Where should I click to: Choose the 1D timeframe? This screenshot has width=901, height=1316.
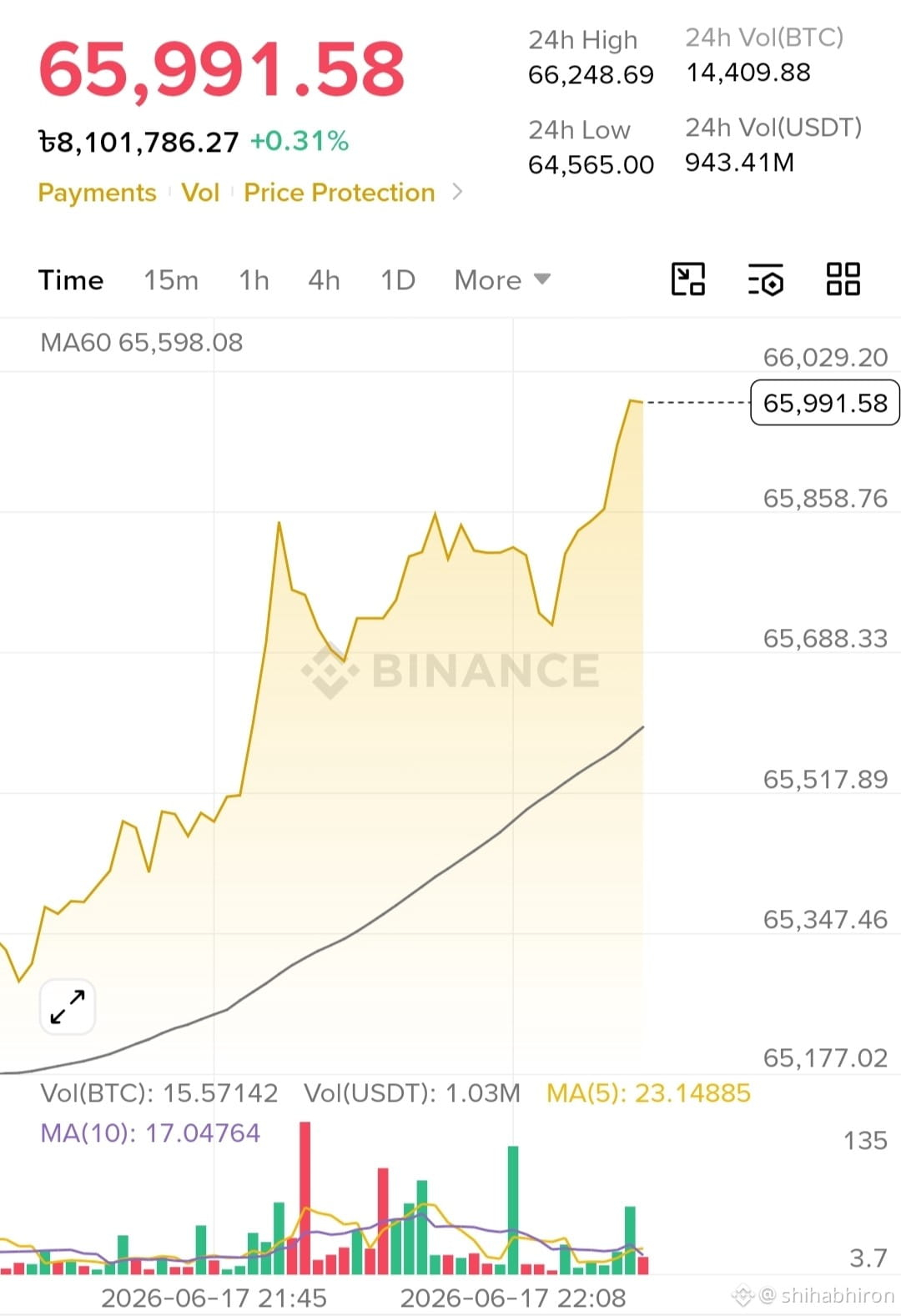click(398, 280)
